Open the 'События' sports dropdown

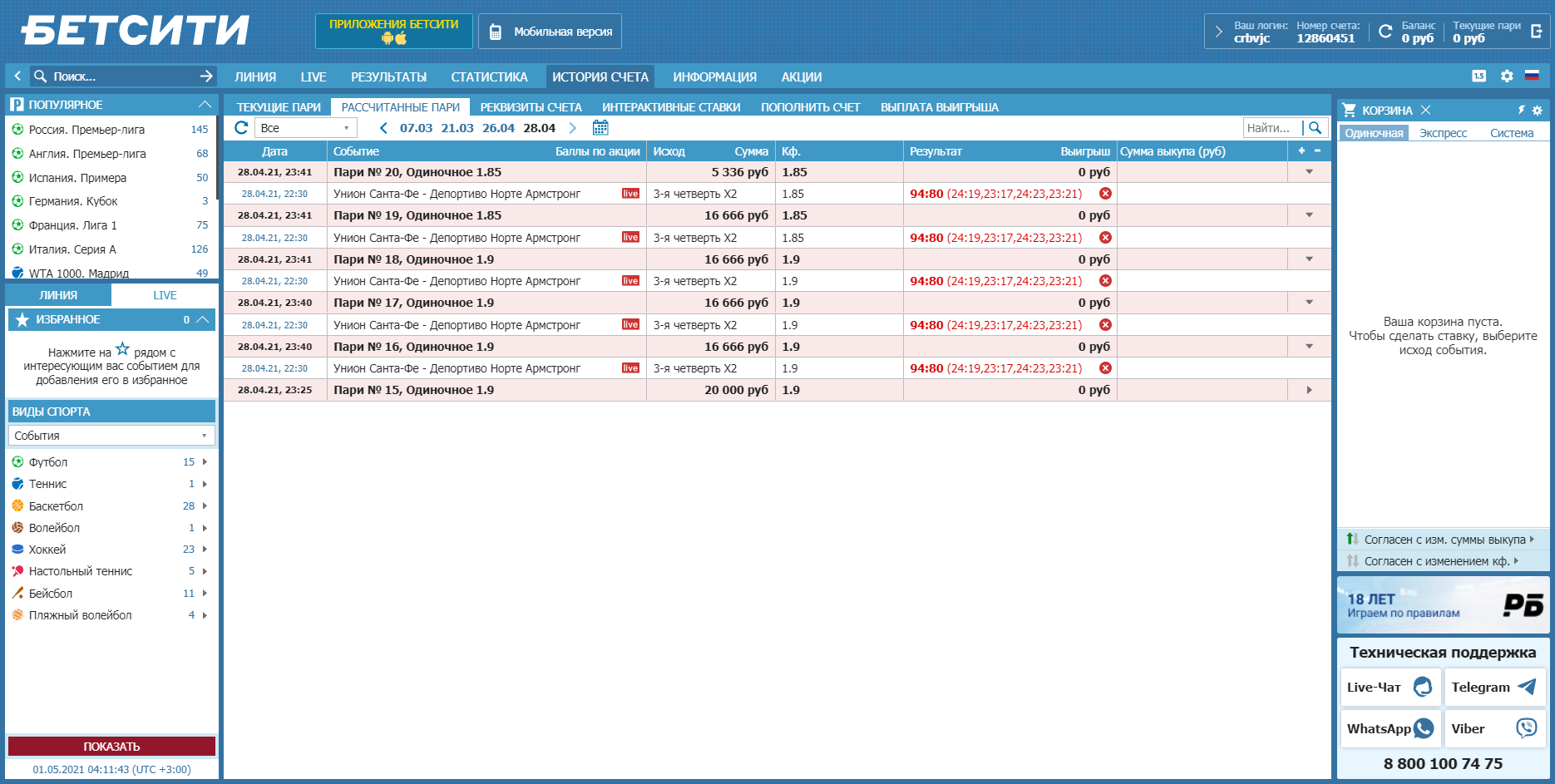[x=111, y=436]
